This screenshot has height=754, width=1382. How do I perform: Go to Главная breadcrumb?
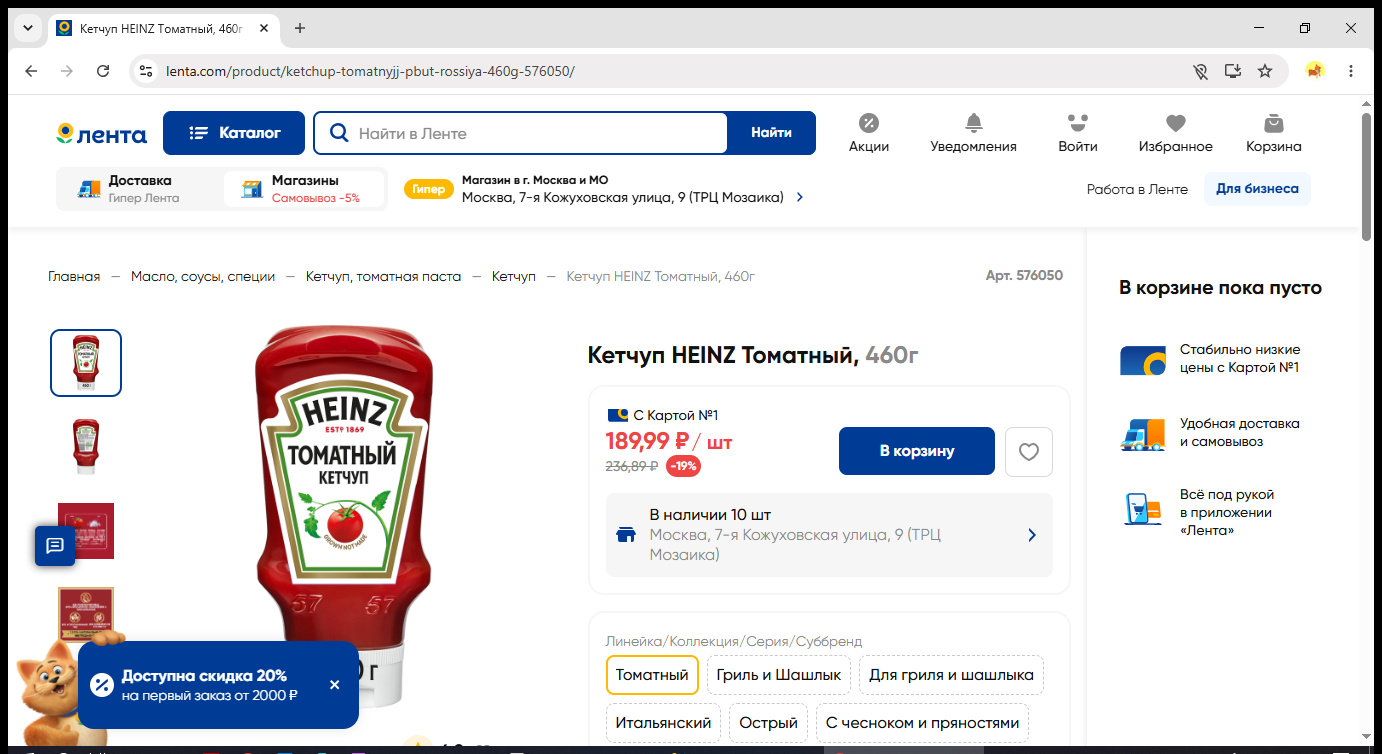(74, 276)
